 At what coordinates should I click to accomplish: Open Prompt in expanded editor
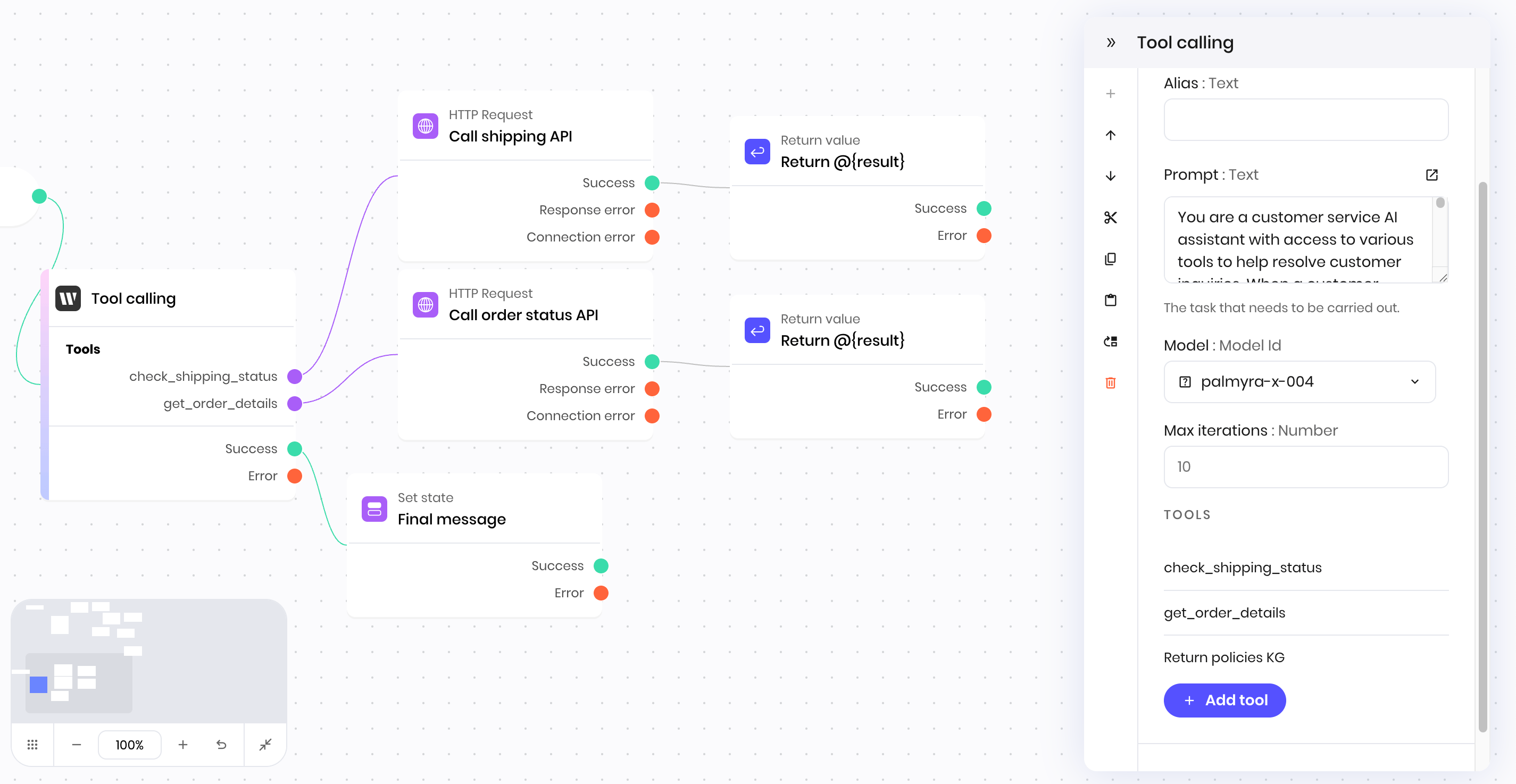(1432, 175)
